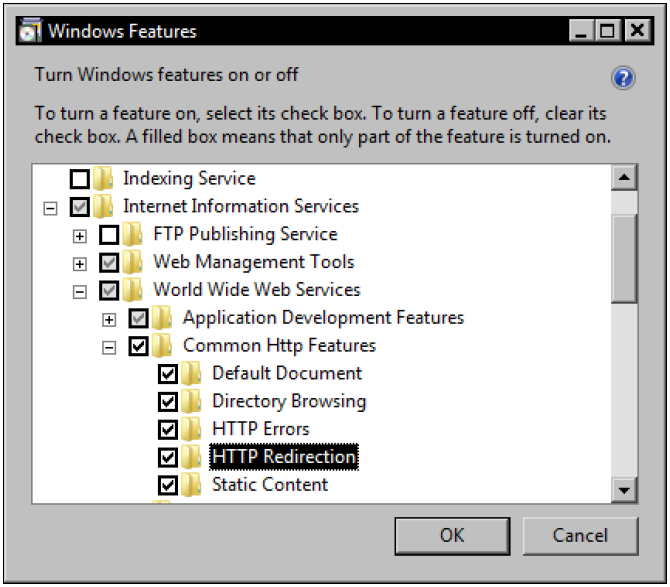Enable the Indexing Service checkbox
Screen dimensions: 670x587
[x=80, y=179]
